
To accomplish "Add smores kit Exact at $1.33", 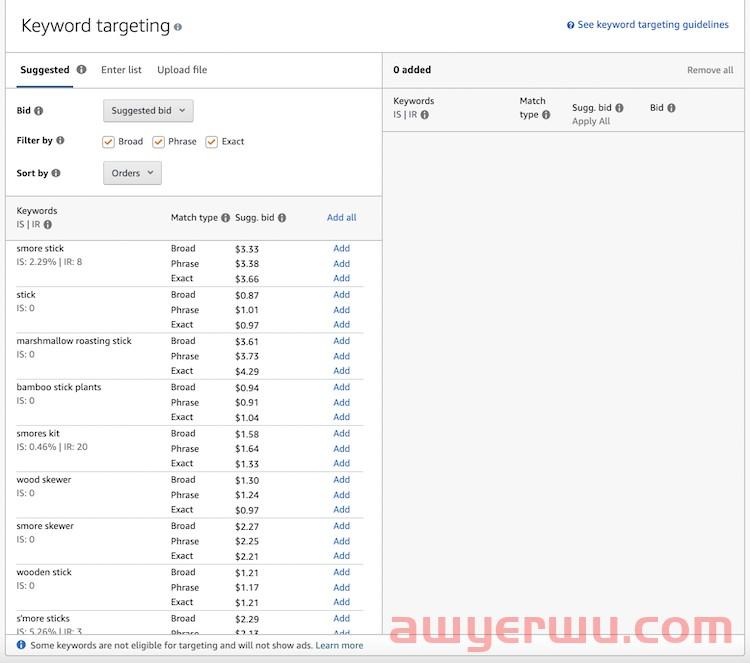I will pos(342,463).
